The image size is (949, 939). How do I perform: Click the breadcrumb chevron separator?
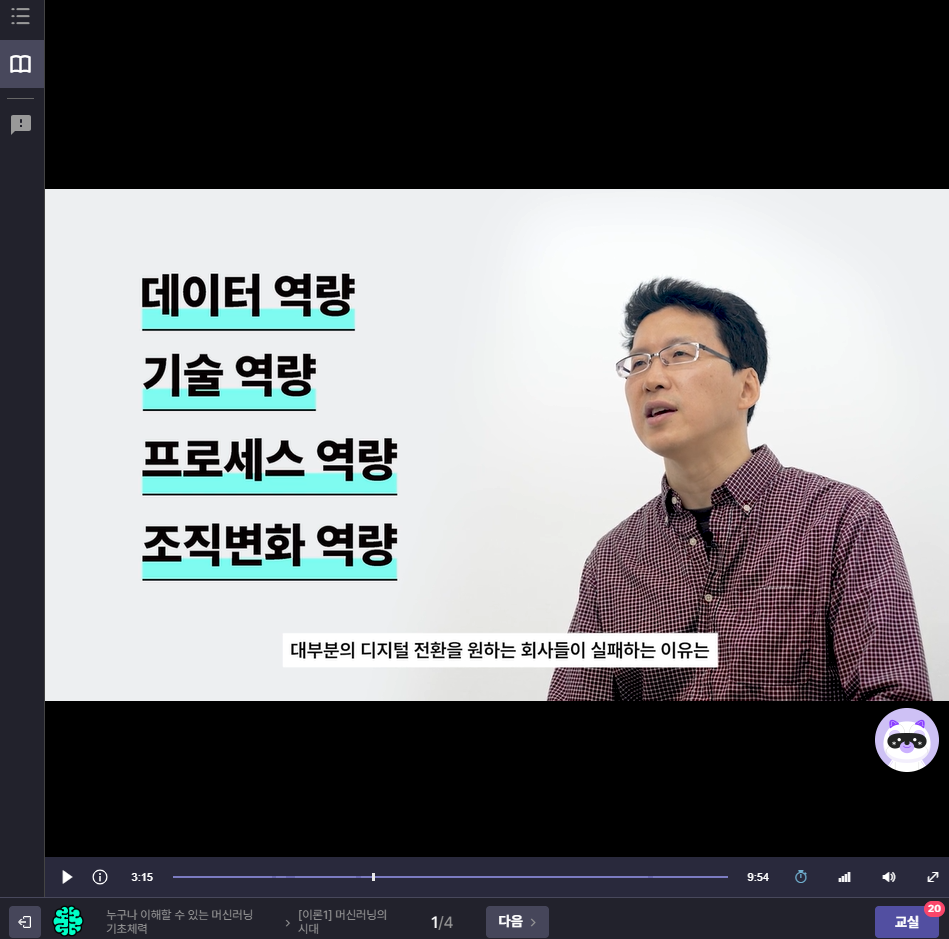(287, 923)
